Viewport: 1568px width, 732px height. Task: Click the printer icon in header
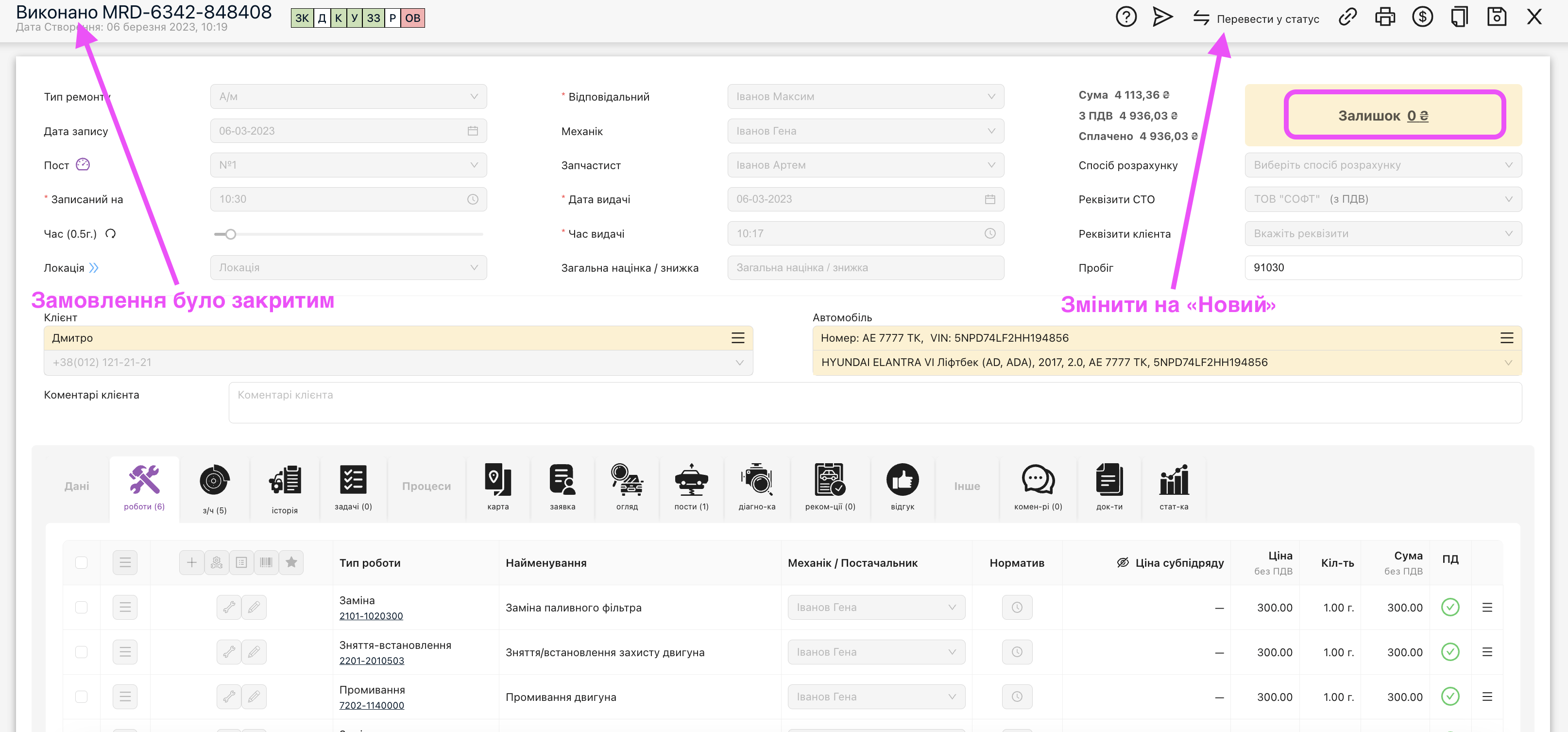point(1385,17)
